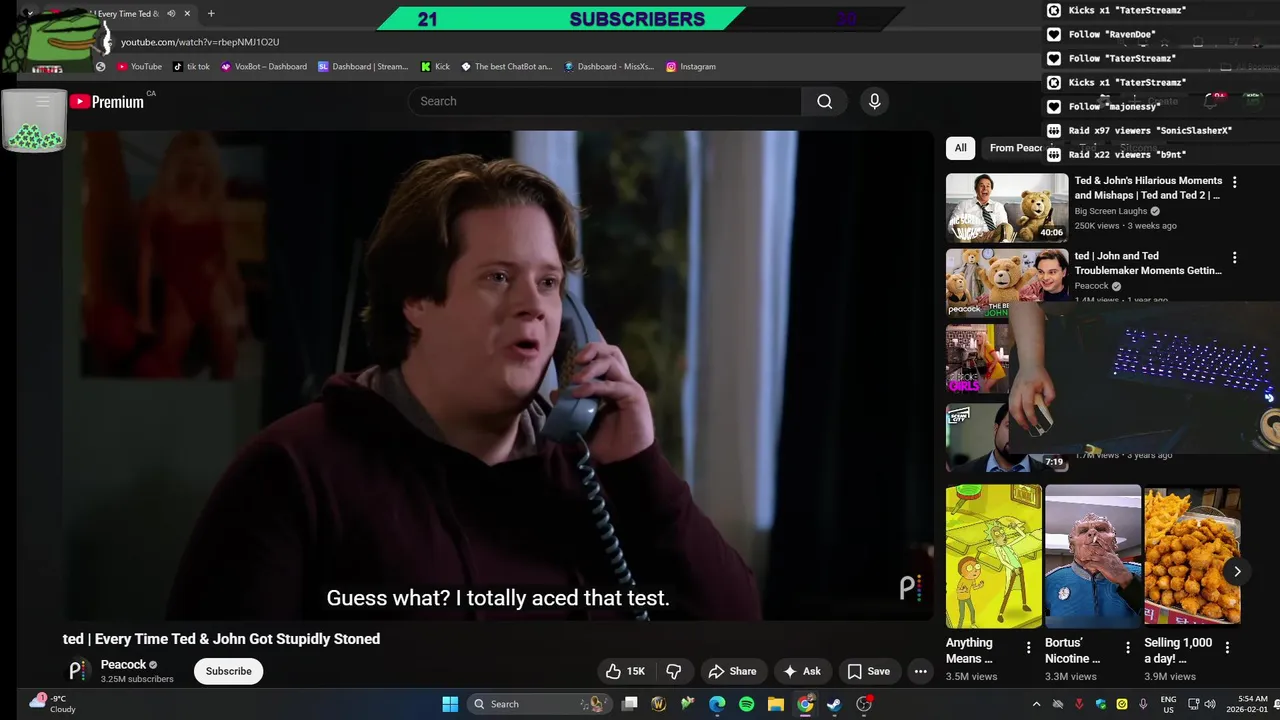Open Steam from taskbar
The image size is (1280, 720).
pos(834,704)
